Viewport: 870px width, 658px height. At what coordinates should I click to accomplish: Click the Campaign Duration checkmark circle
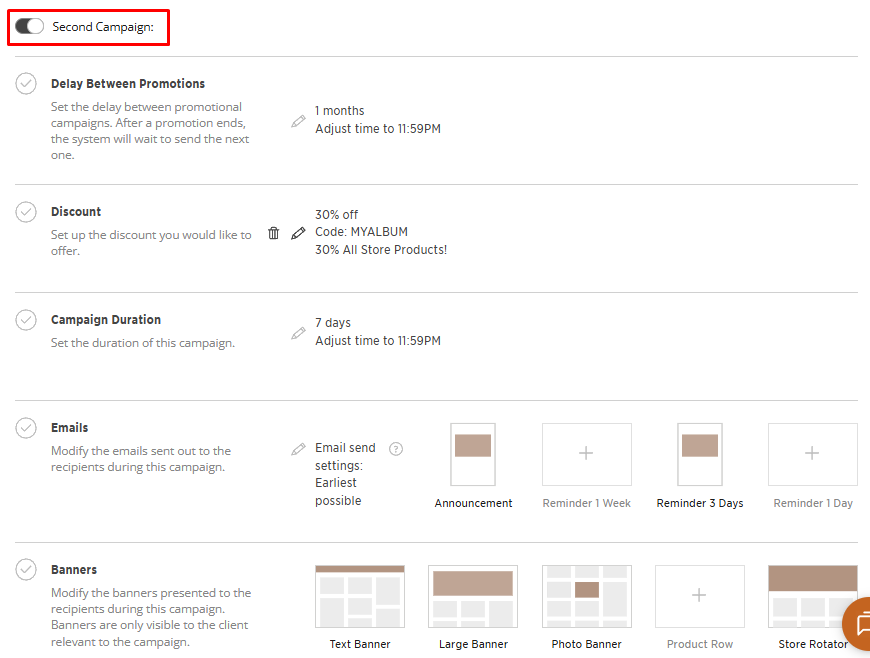pyautogui.click(x=27, y=320)
